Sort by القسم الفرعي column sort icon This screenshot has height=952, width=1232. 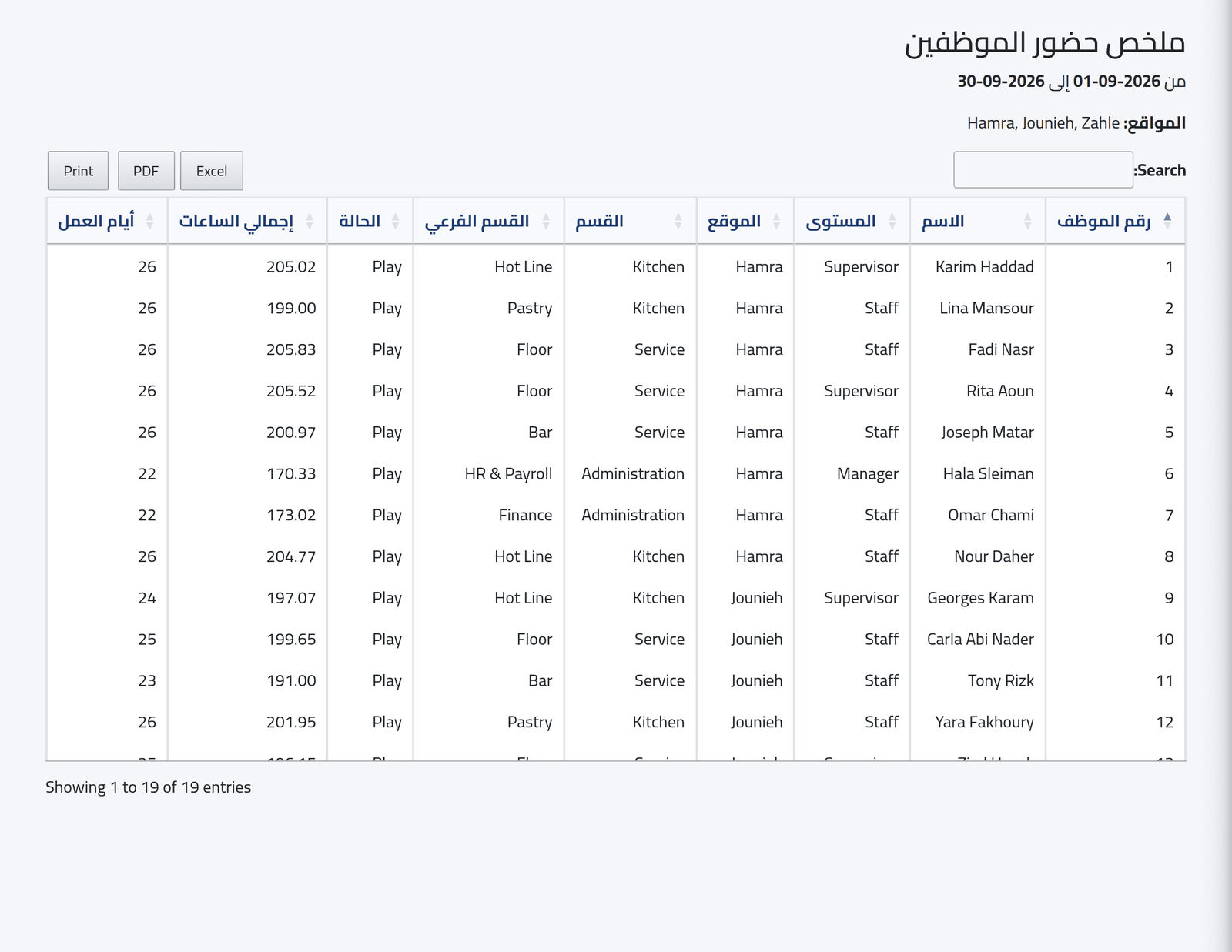(545, 221)
